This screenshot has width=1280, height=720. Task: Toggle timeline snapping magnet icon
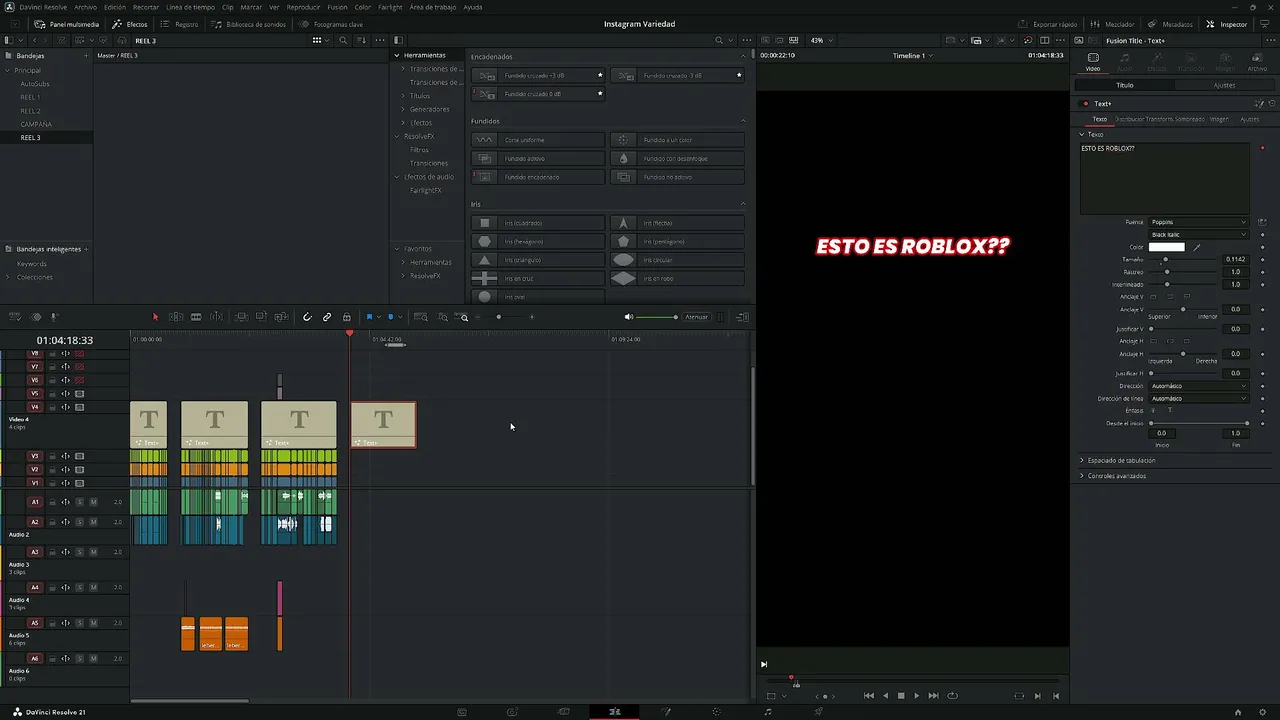coord(307,317)
